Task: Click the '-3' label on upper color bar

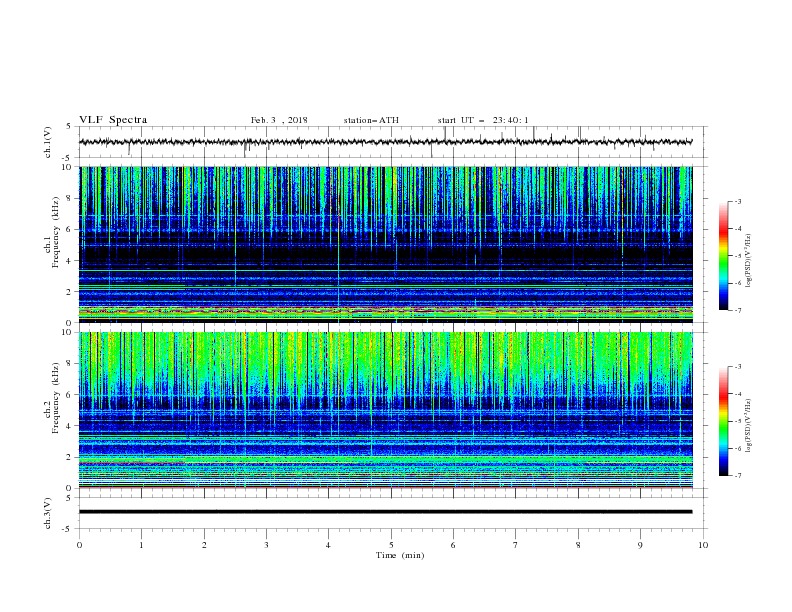Action: (x=737, y=201)
